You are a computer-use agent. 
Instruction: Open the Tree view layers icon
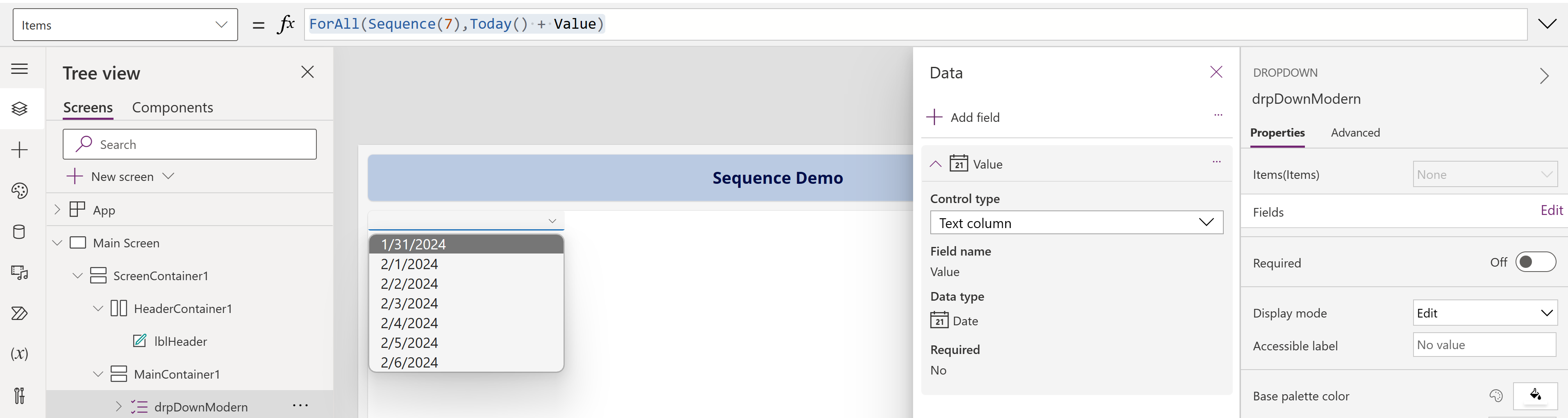20,108
